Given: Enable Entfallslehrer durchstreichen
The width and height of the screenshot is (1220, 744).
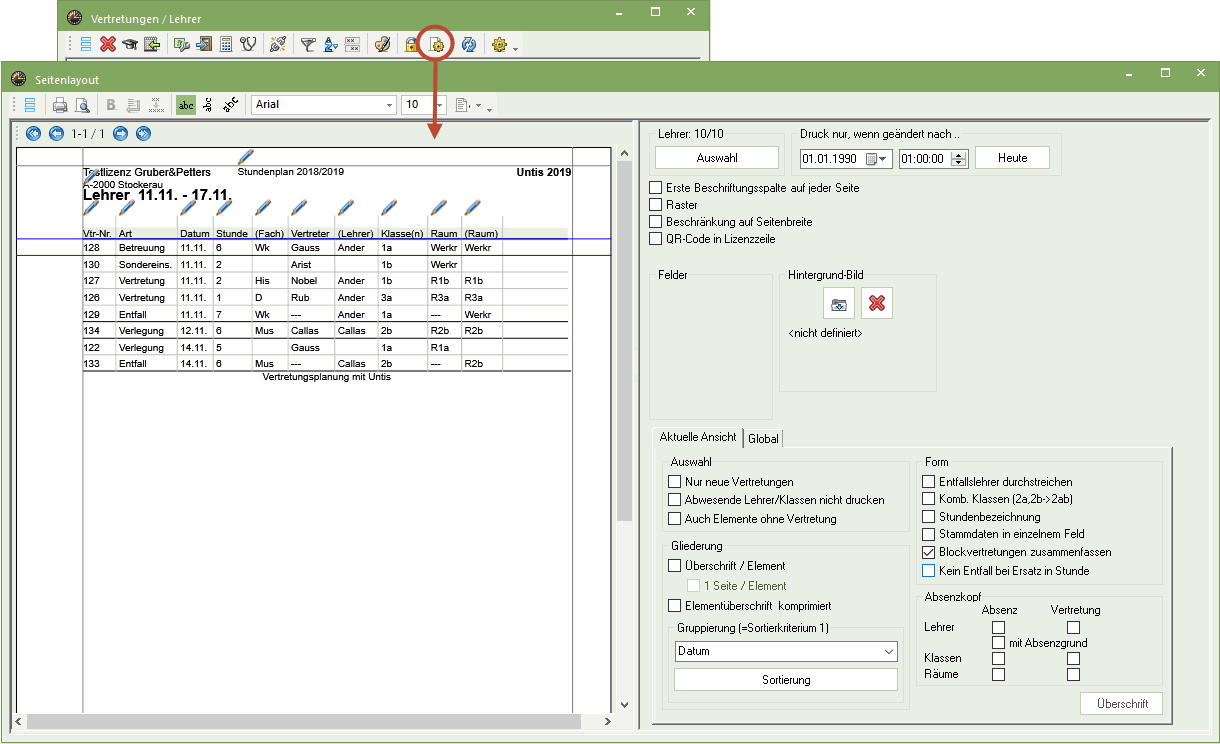Looking at the screenshot, I should pos(929,482).
